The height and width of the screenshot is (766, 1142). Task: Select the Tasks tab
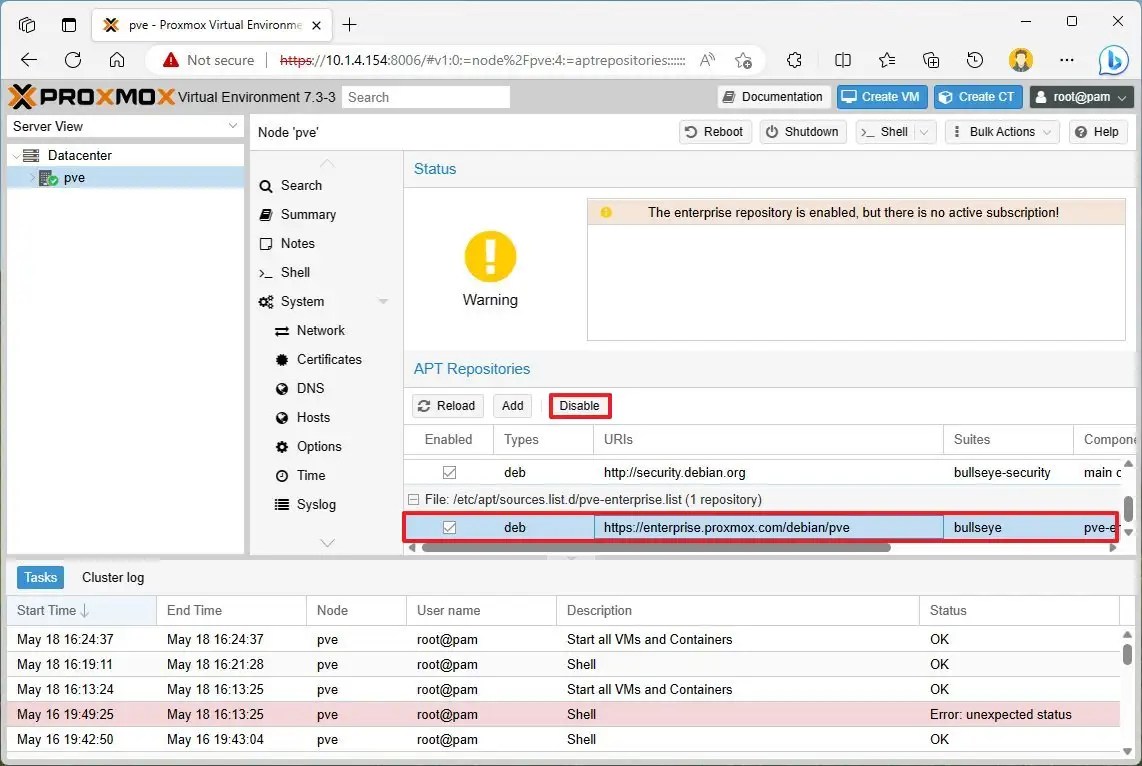(x=39, y=577)
